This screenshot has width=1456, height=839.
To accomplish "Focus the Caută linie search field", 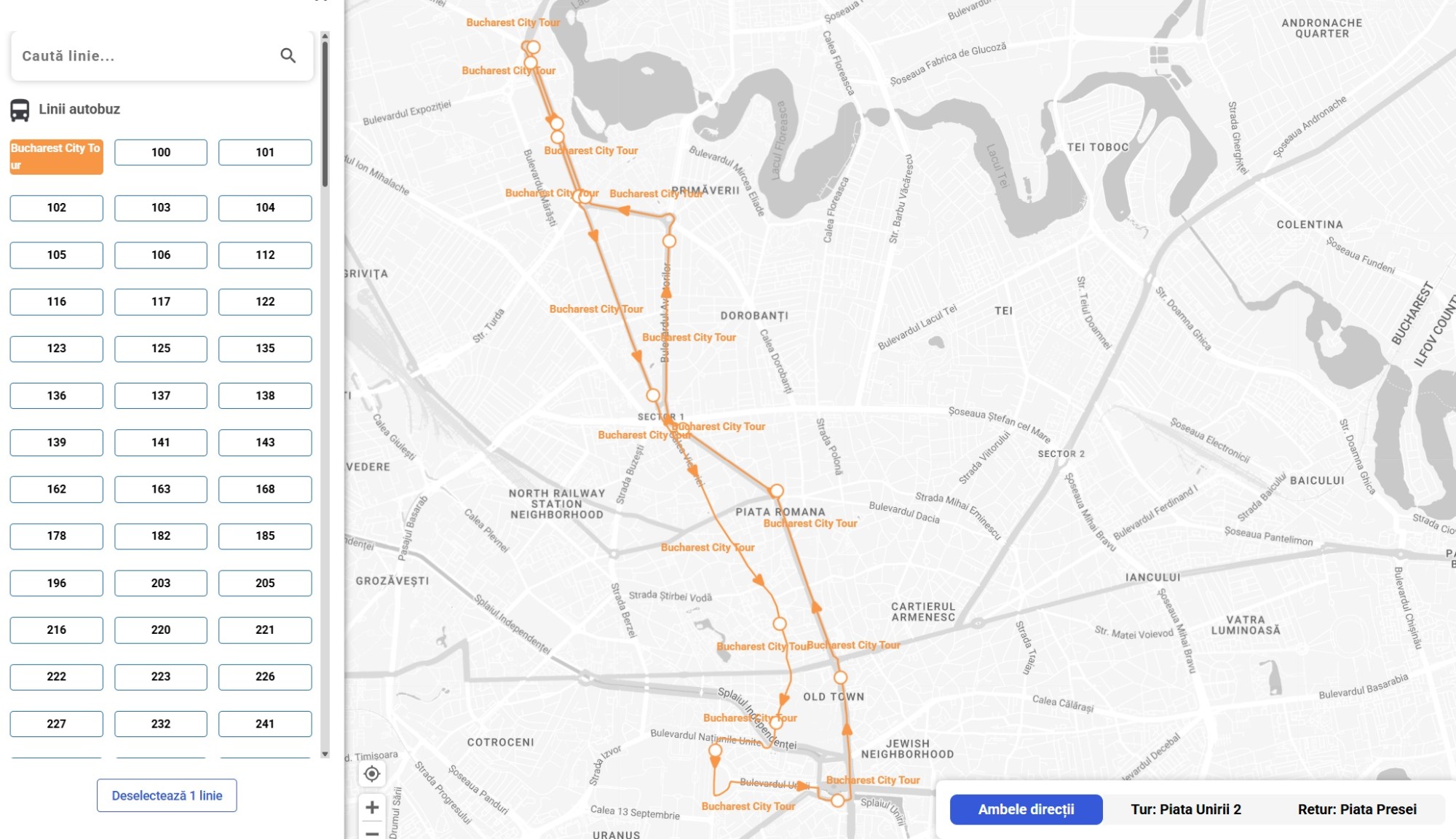I will [146, 56].
